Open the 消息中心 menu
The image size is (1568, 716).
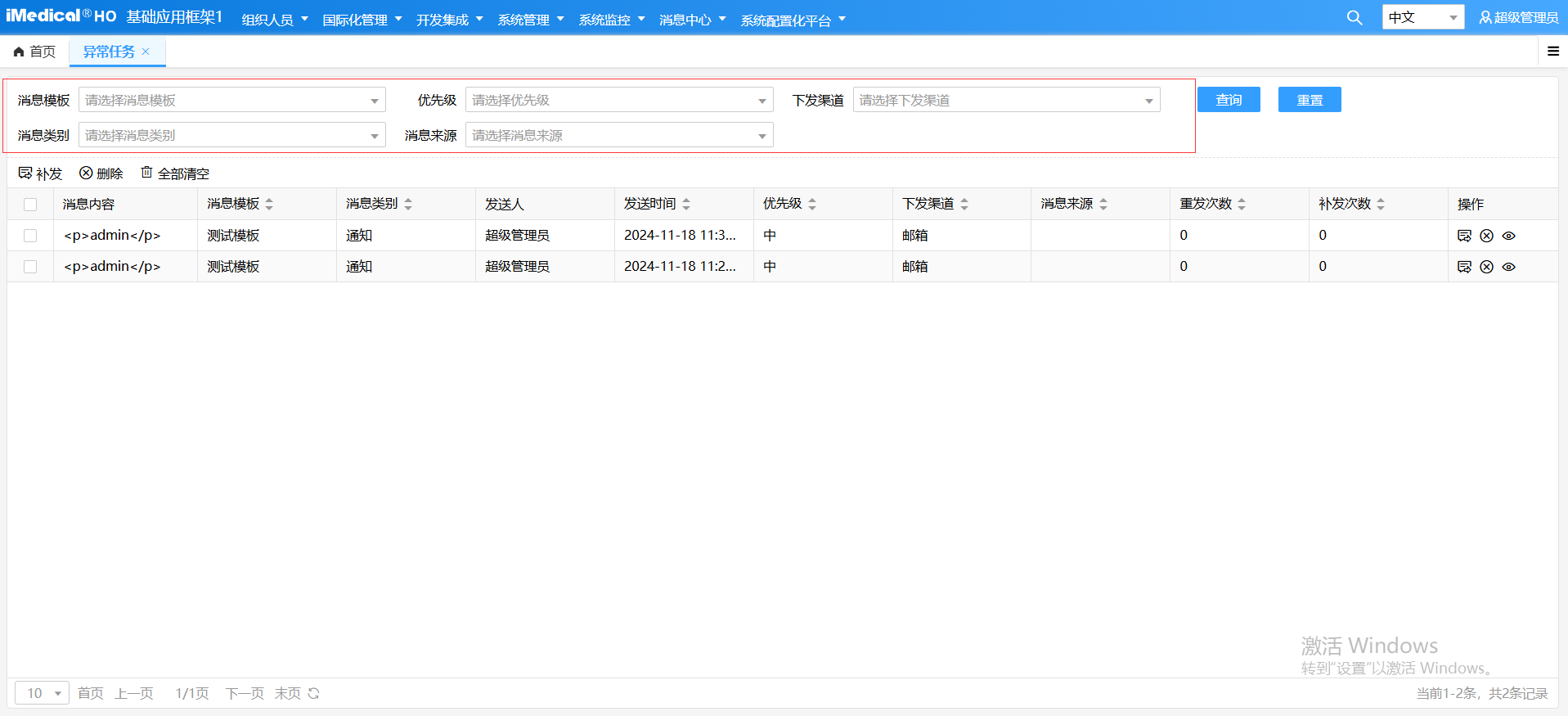(692, 20)
